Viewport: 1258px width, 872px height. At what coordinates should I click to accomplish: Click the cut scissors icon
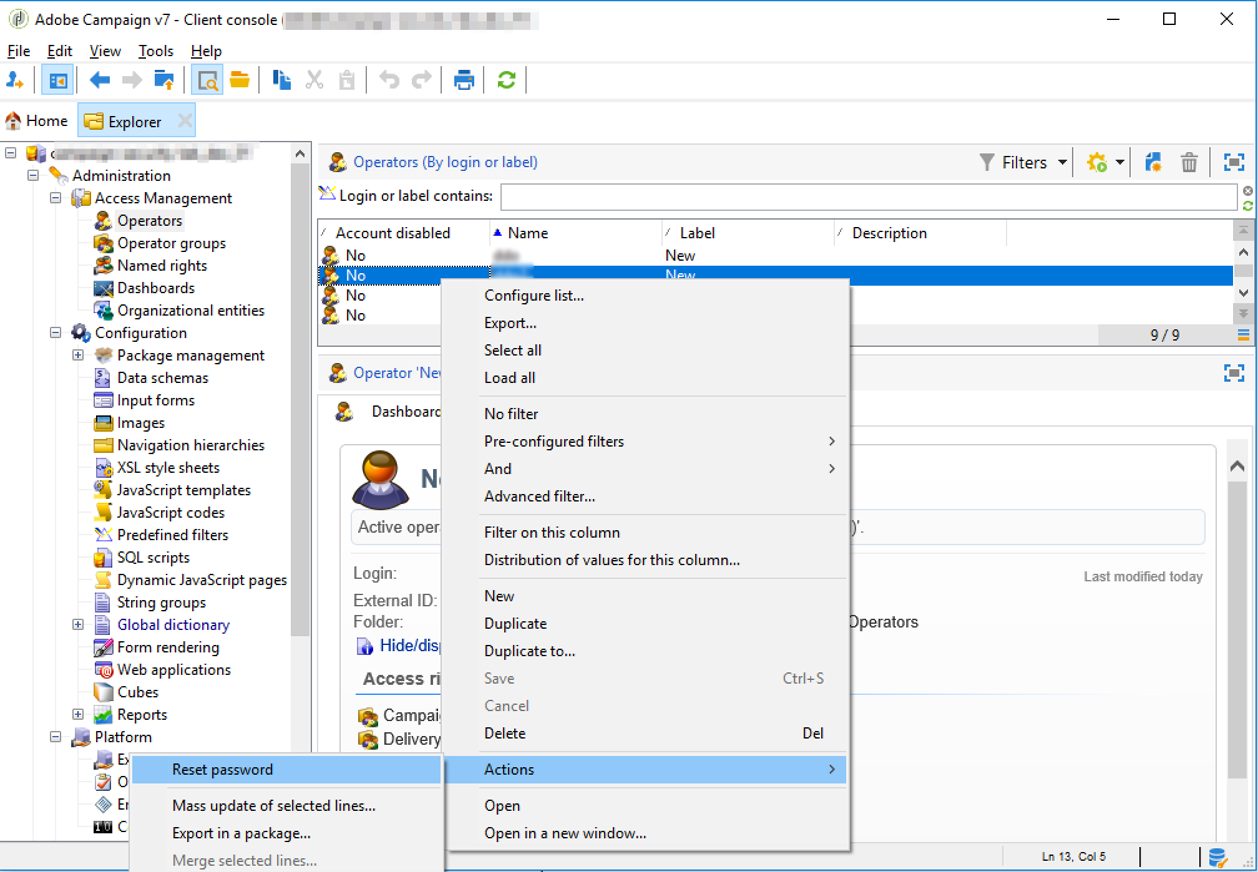(314, 81)
